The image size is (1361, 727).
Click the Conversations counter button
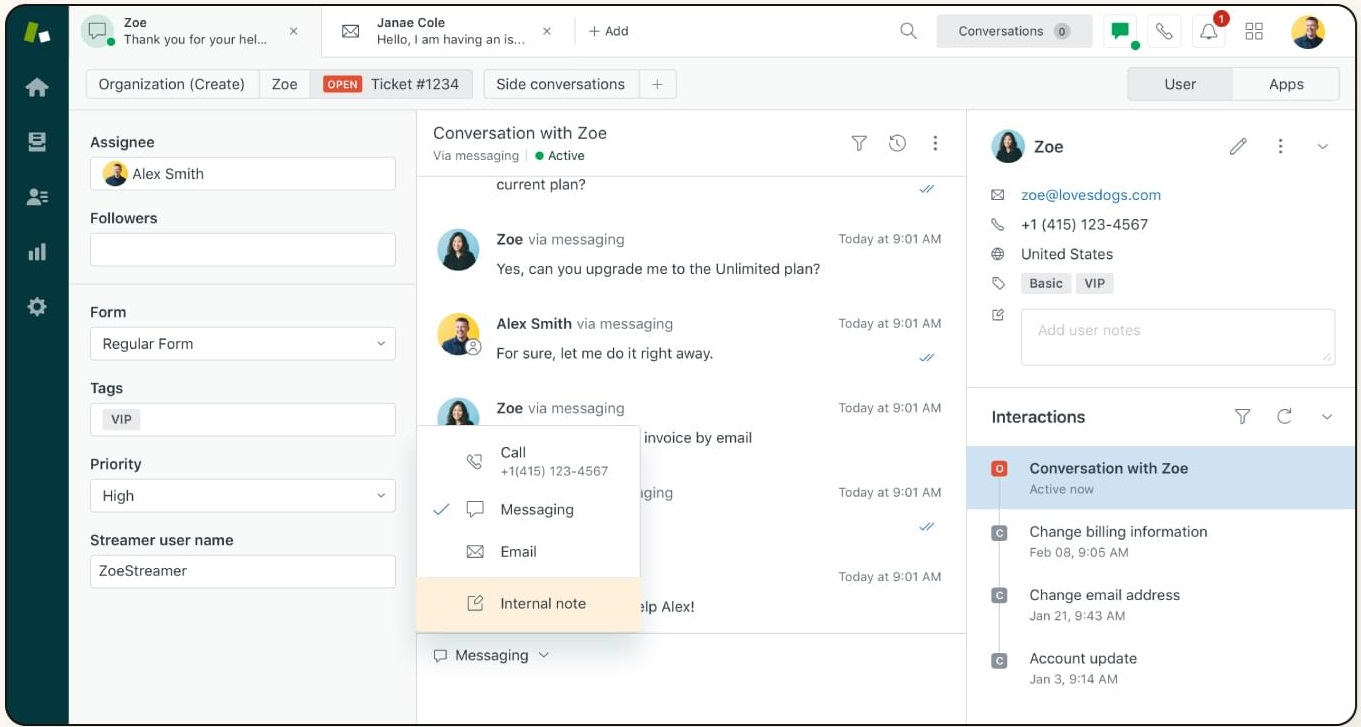click(1014, 31)
